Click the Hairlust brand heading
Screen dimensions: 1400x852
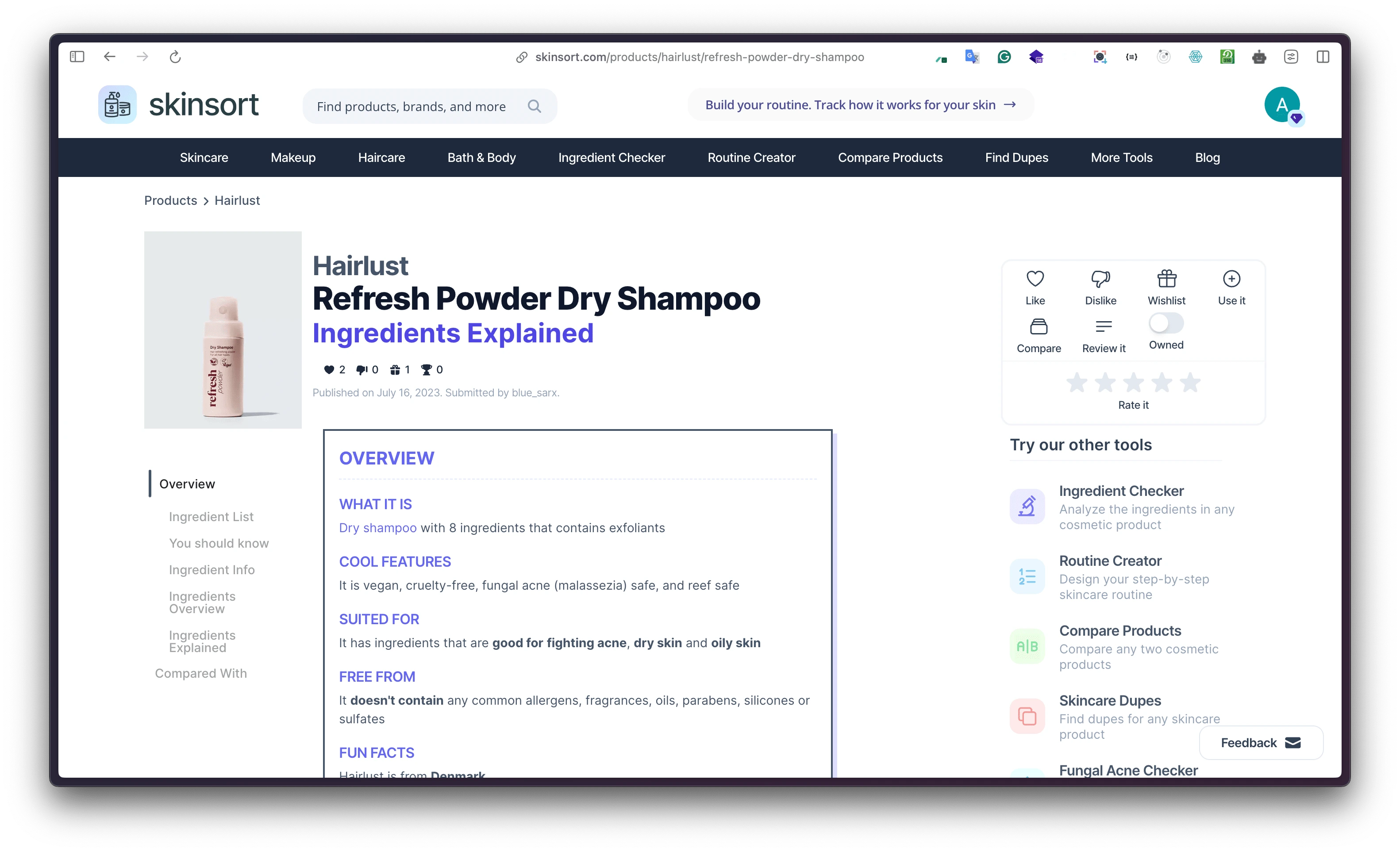tap(360, 266)
